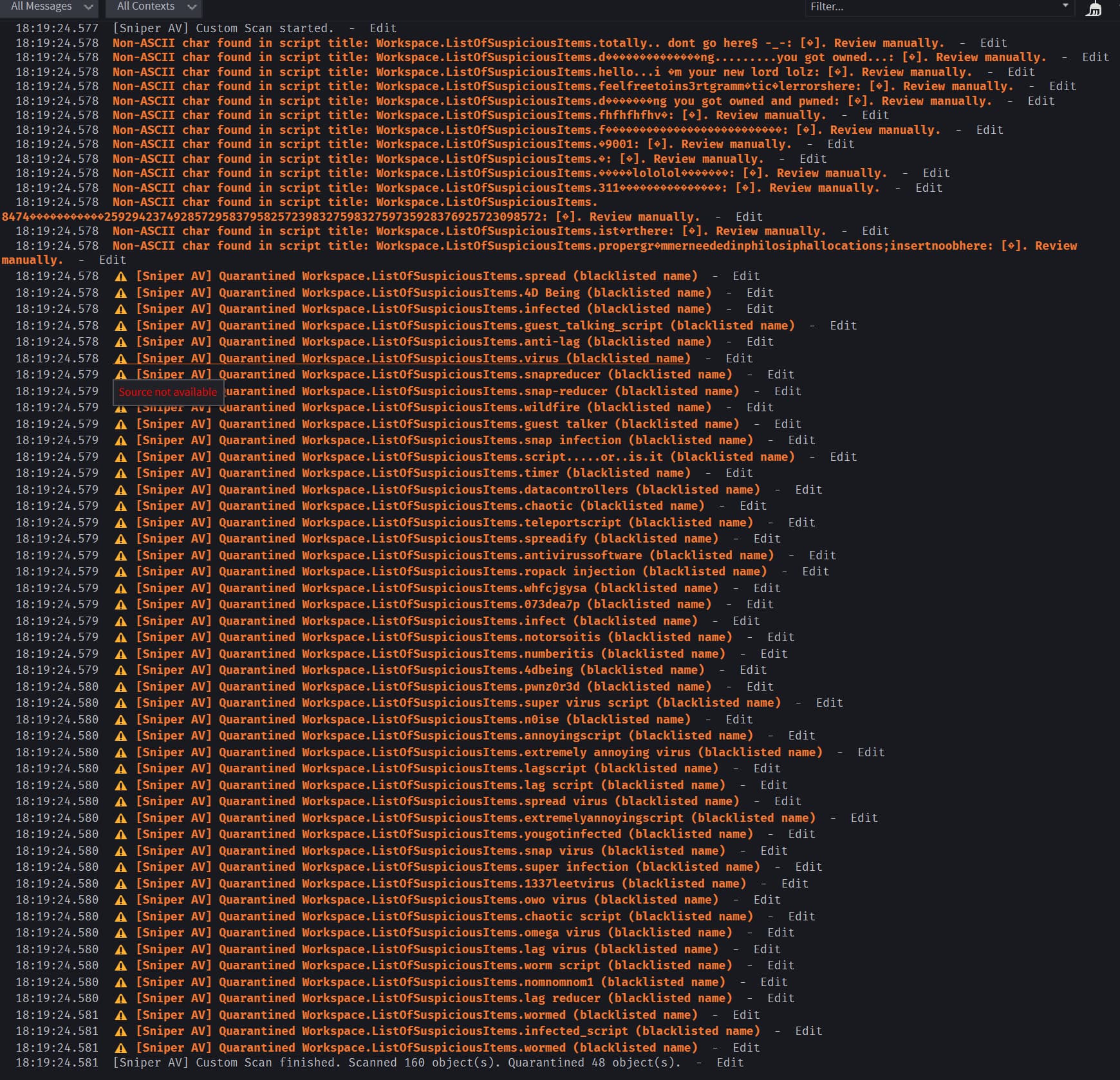Click warning icon on 4D Being row
1120x1080 pixels.
tap(121, 293)
